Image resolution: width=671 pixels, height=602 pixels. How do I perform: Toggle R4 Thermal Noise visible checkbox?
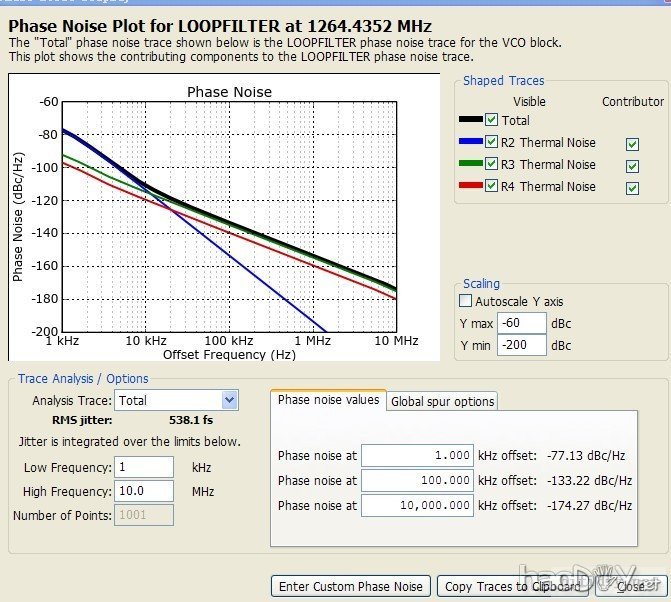point(491,186)
